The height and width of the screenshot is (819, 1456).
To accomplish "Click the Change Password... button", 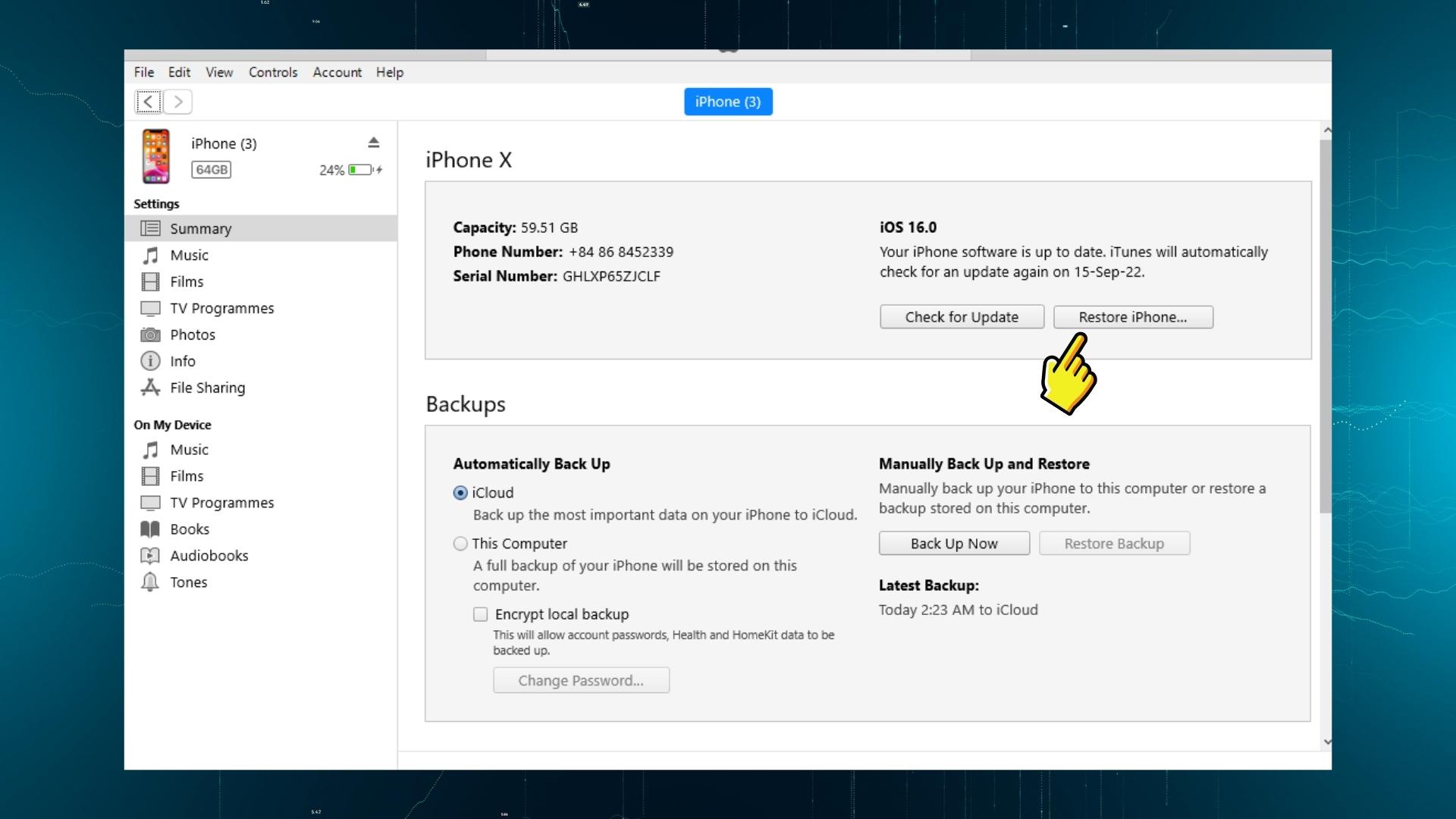I will [581, 680].
